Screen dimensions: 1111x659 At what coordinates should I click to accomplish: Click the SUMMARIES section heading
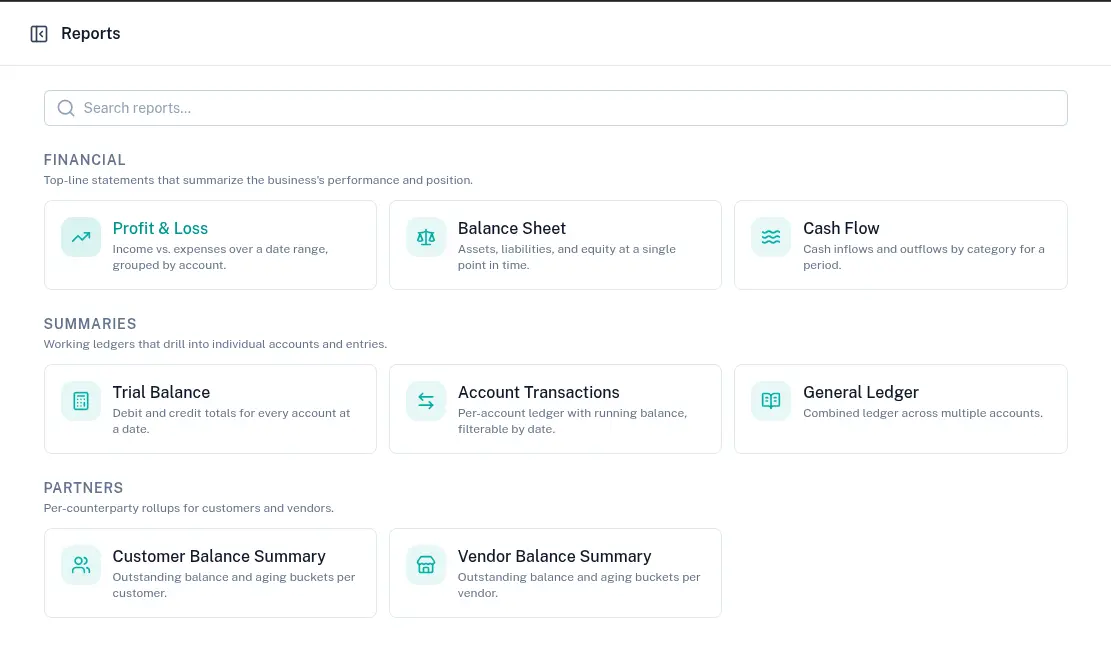(90, 324)
